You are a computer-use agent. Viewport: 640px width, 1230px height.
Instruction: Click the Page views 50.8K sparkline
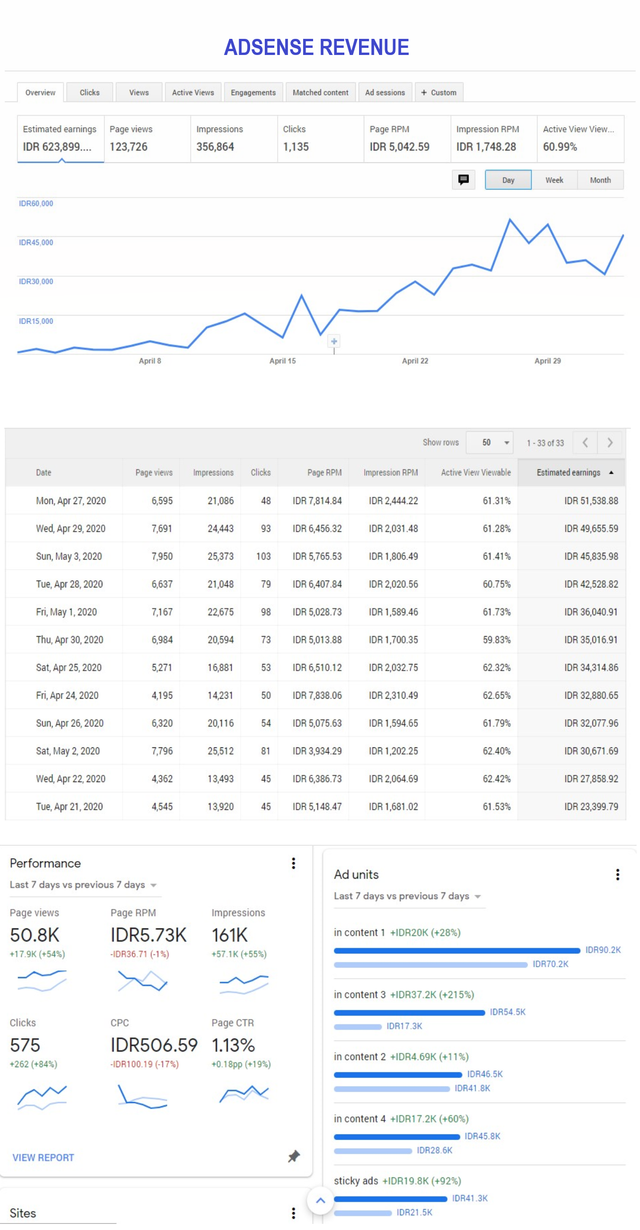click(42, 981)
